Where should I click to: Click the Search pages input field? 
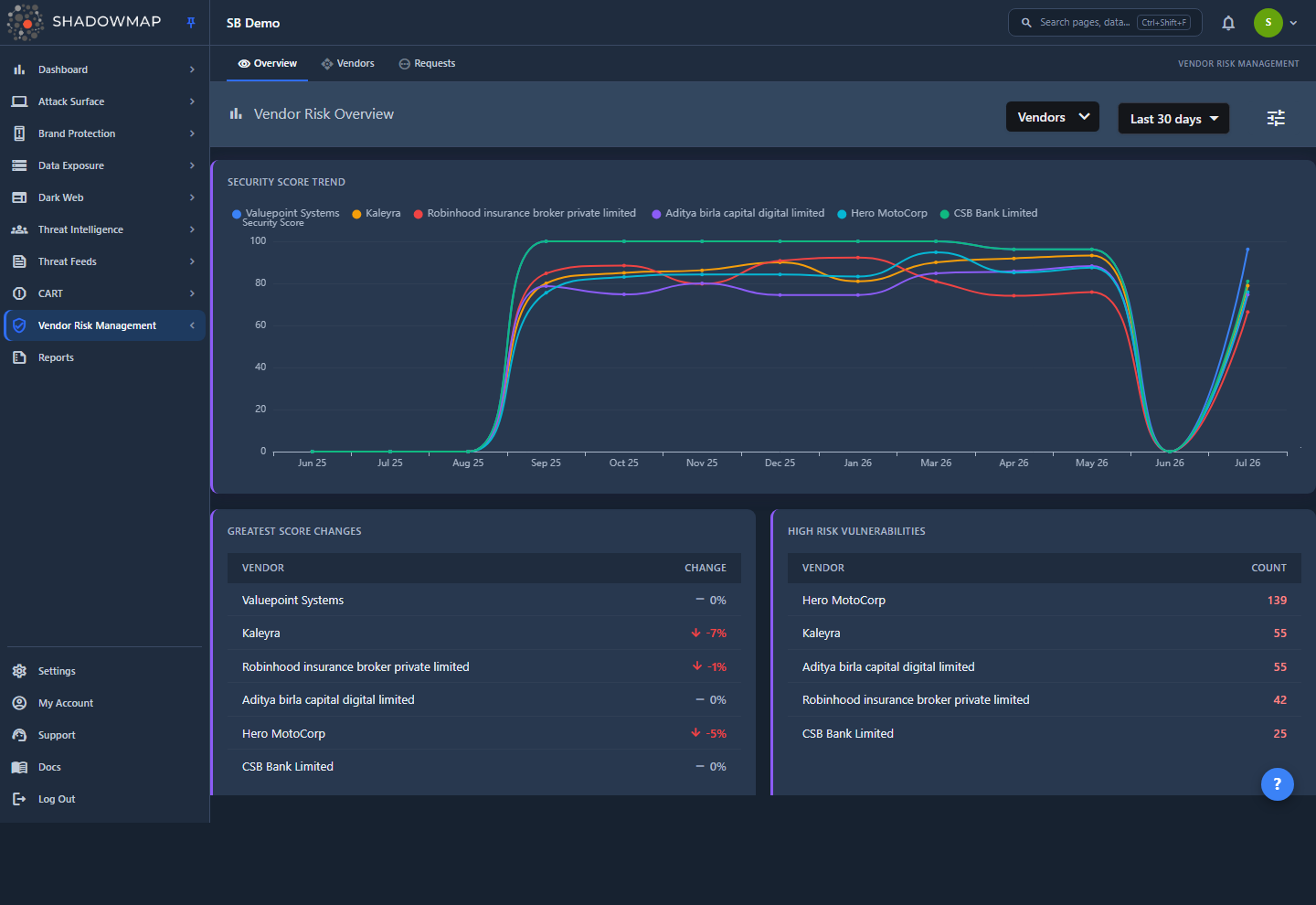point(1104,23)
